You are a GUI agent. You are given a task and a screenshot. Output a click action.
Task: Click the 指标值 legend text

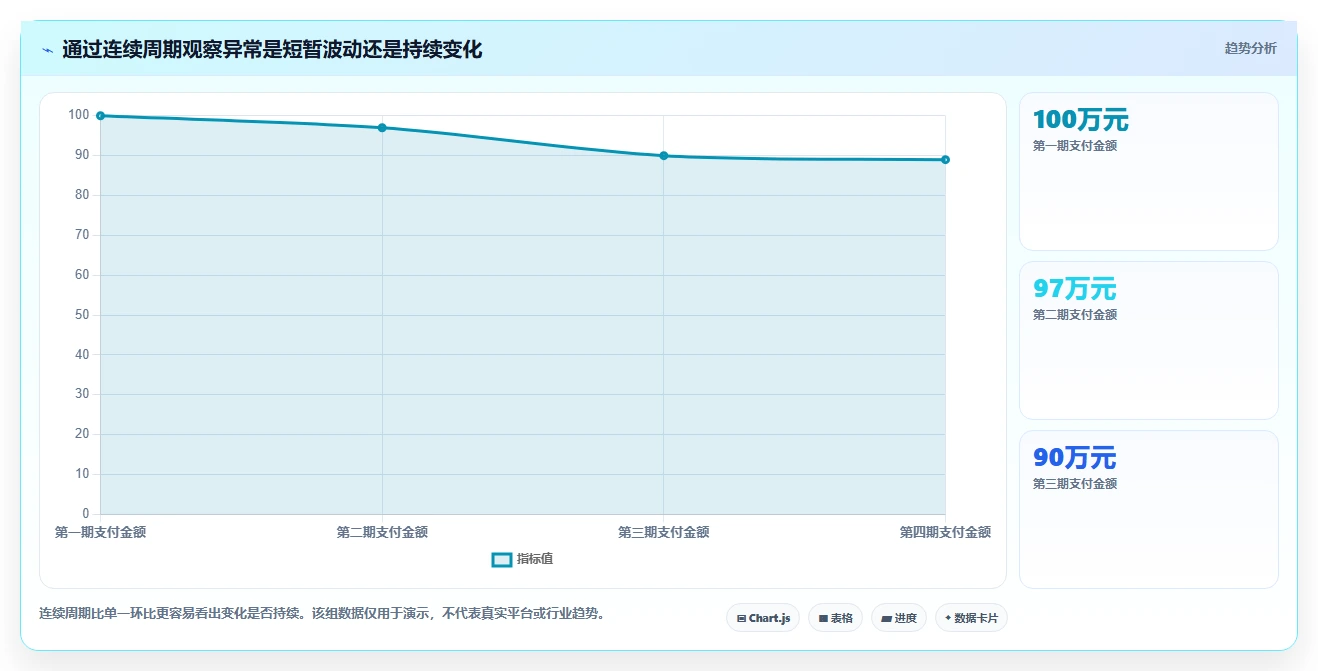535,559
